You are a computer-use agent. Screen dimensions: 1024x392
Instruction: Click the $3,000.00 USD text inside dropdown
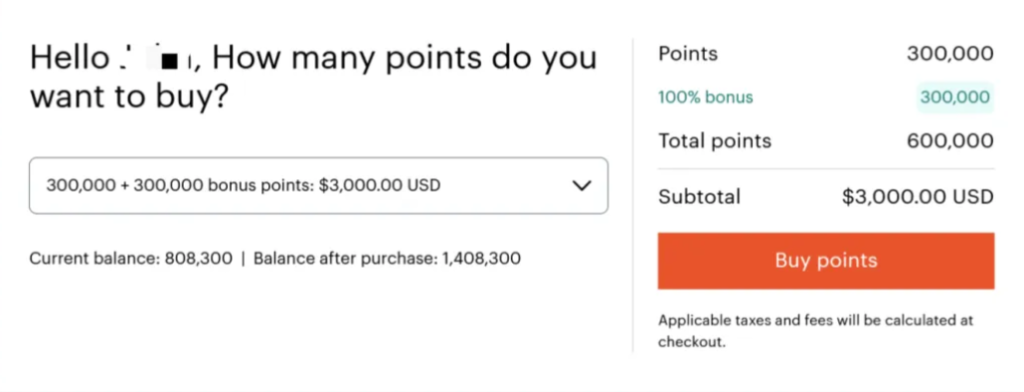click(380, 186)
